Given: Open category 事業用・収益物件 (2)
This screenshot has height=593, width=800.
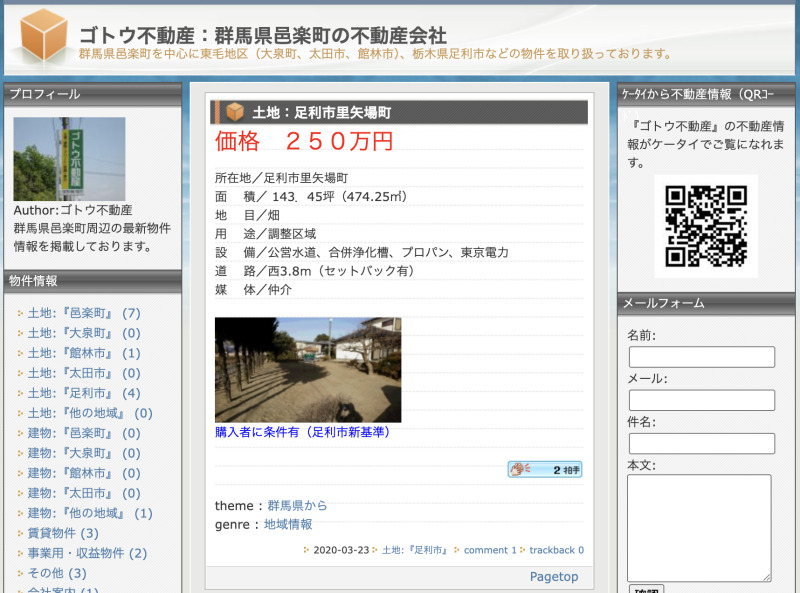Looking at the screenshot, I should point(87,553).
